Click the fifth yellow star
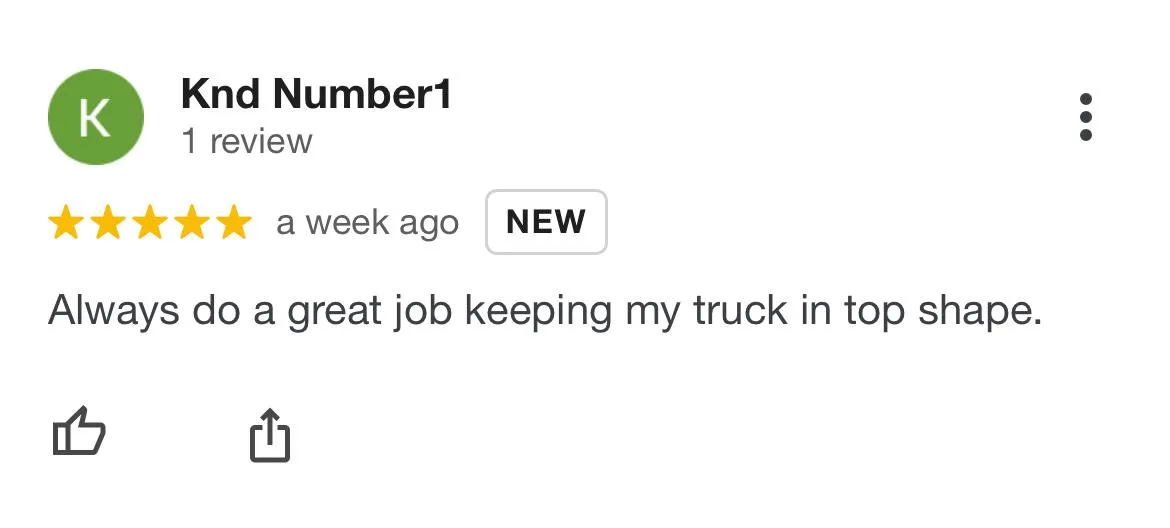 (x=233, y=223)
